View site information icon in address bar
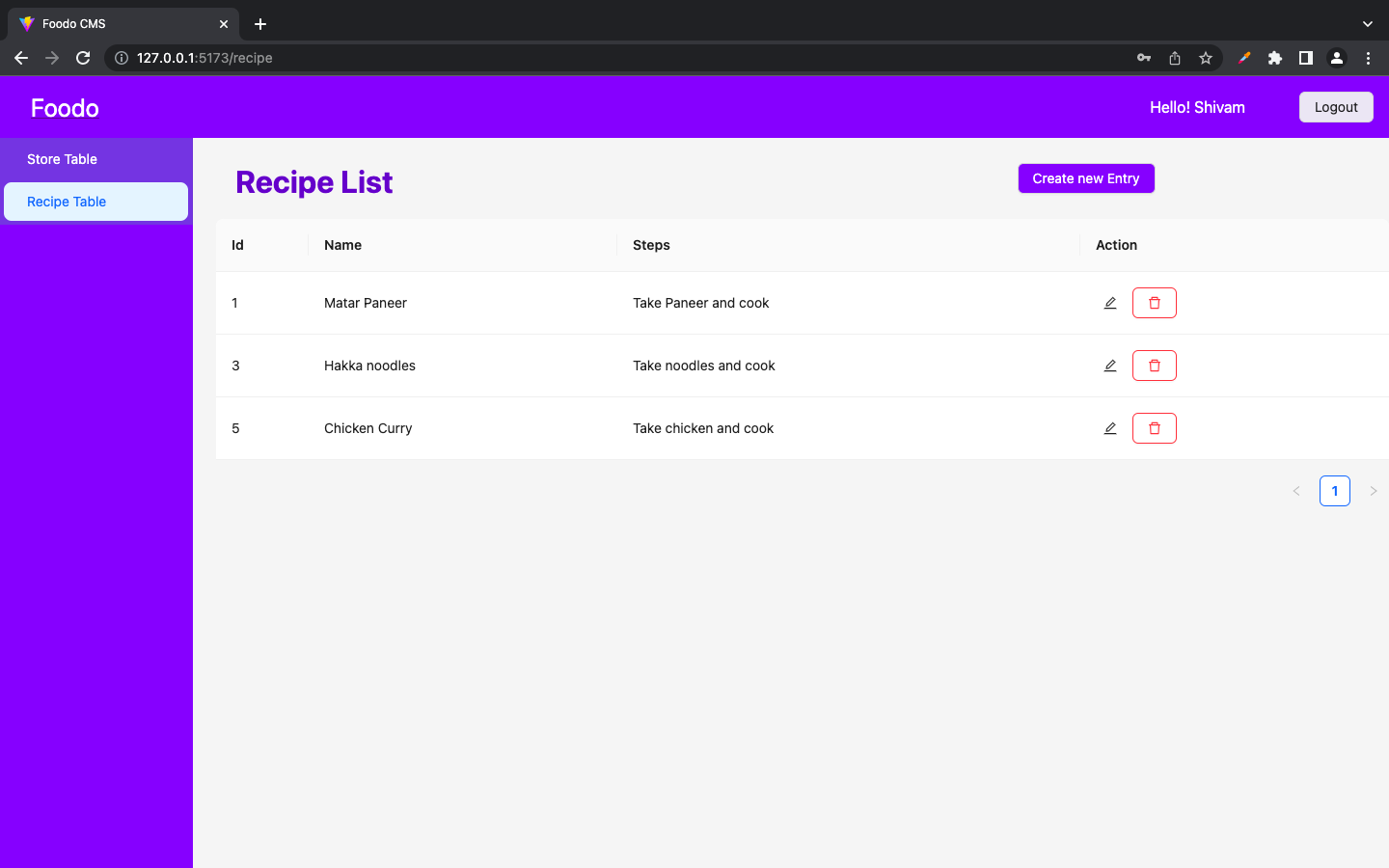This screenshot has height=868, width=1389. [122, 58]
